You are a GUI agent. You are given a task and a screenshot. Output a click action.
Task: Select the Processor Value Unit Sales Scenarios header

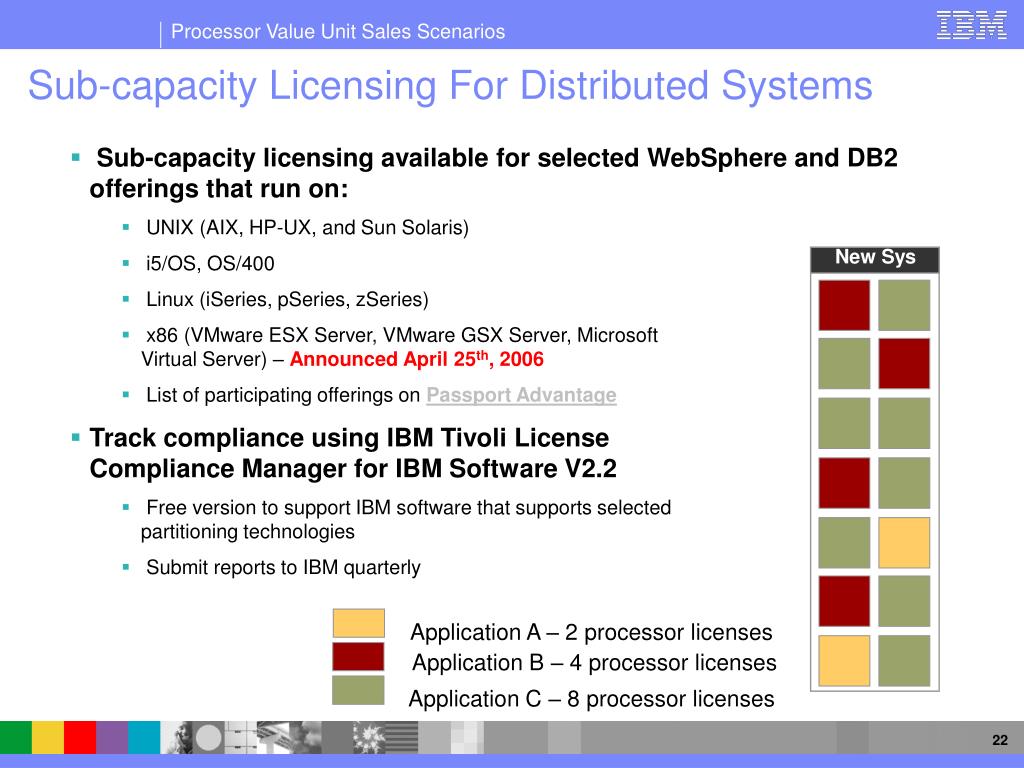(338, 32)
